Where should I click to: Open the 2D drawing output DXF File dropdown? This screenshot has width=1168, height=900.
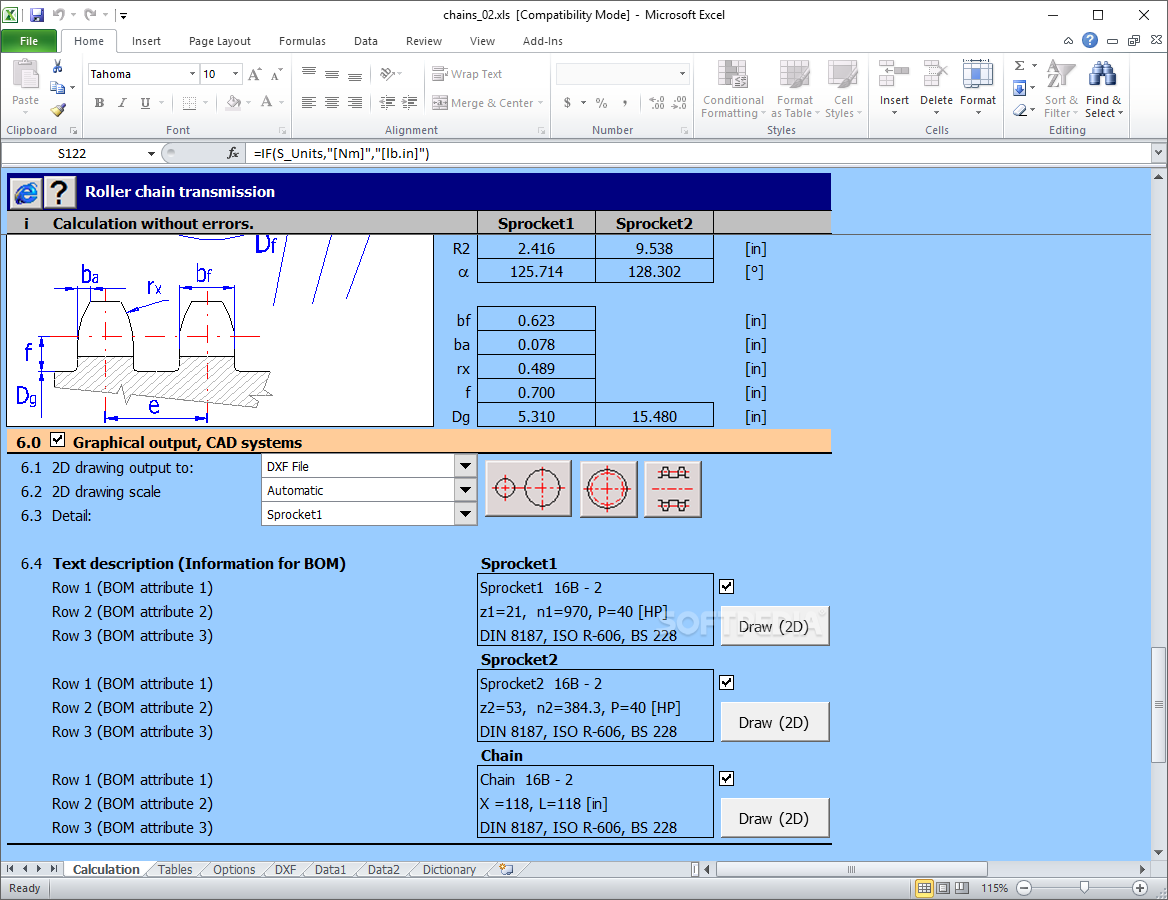[466, 466]
